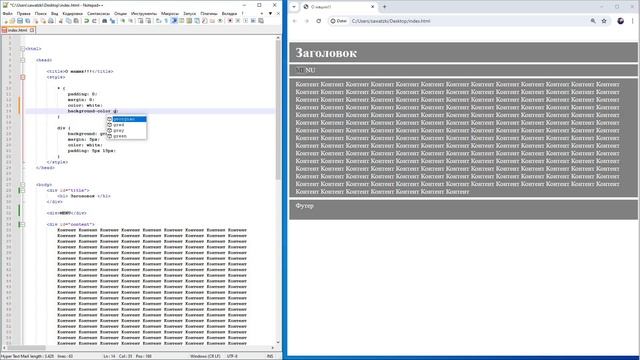Click the Replace toolbar icon

coord(113,21)
